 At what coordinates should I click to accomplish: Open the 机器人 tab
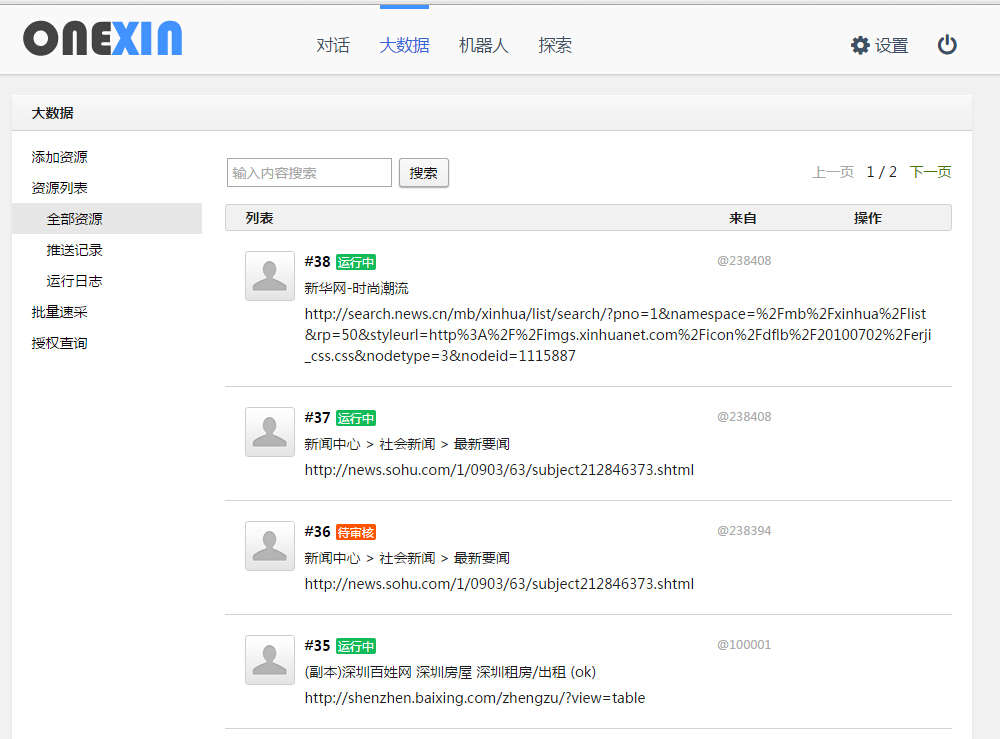(x=484, y=45)
